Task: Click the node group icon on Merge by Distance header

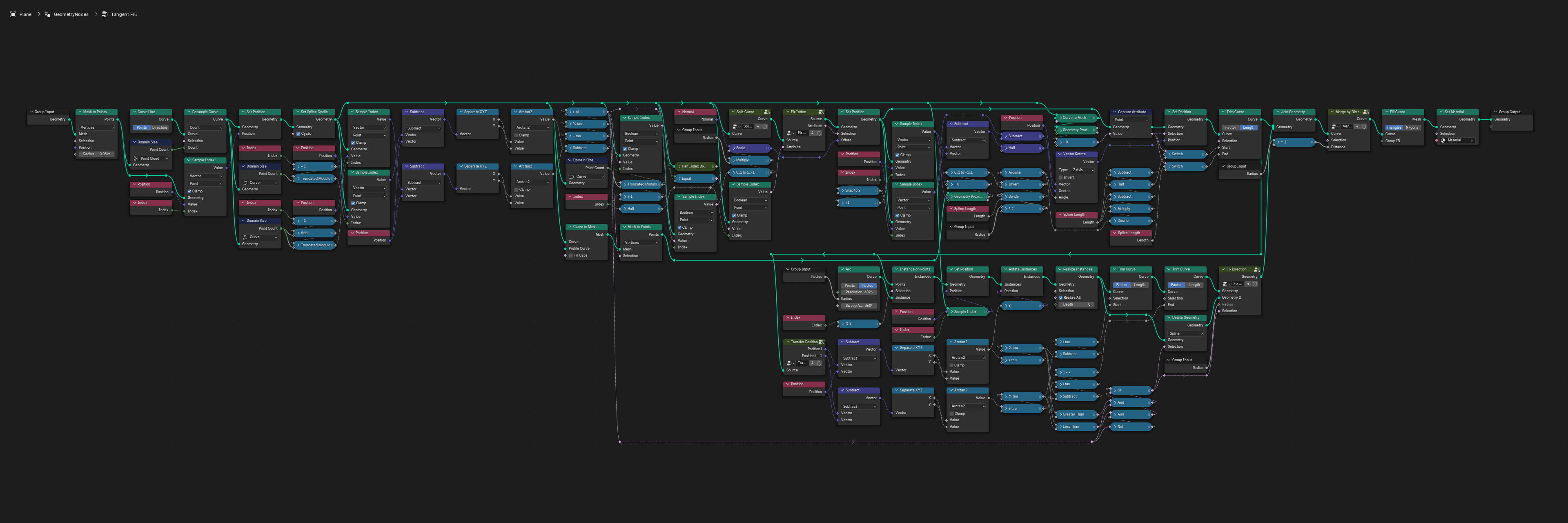Action: click(x=1366, y=112)
